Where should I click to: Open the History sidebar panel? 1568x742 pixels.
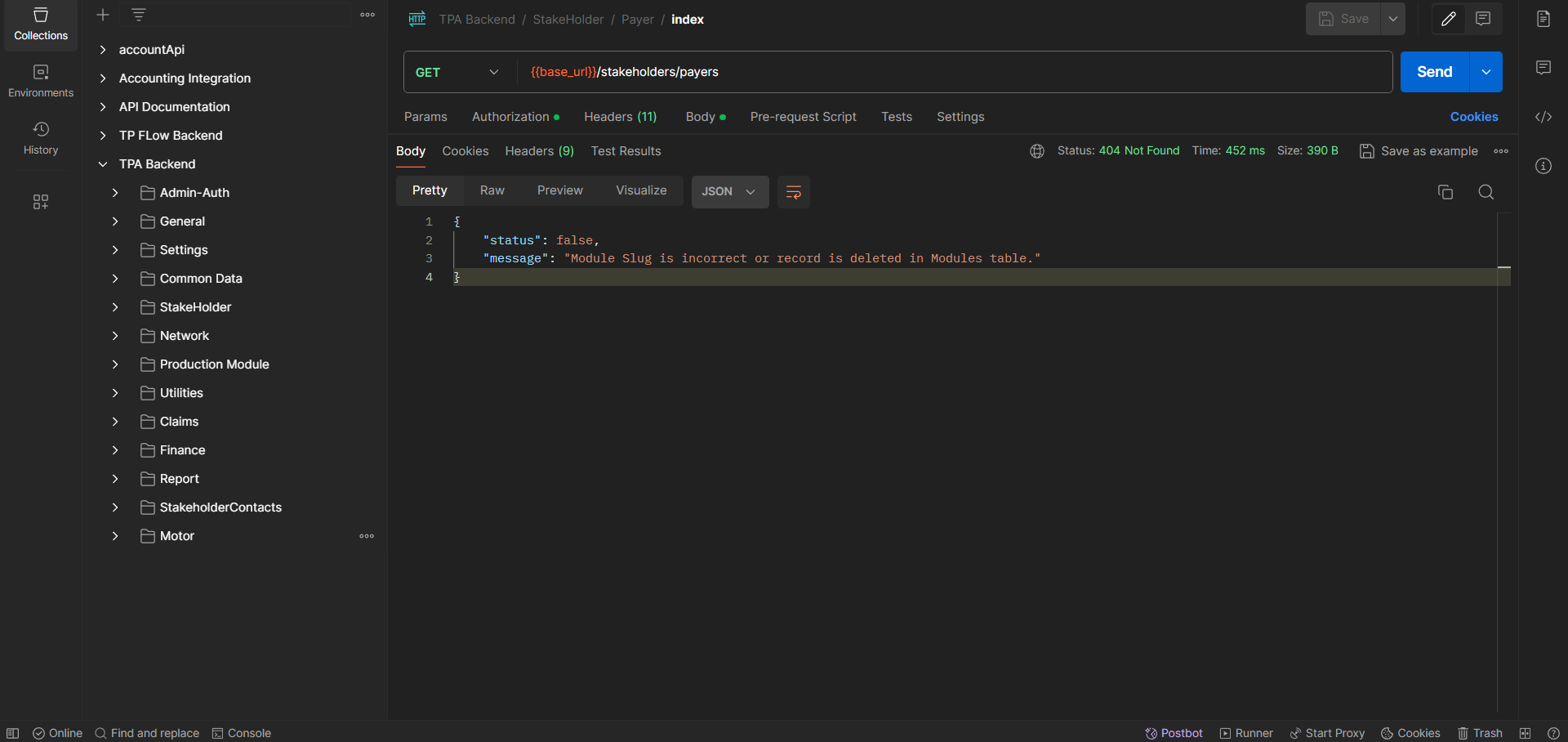point(41,138)
